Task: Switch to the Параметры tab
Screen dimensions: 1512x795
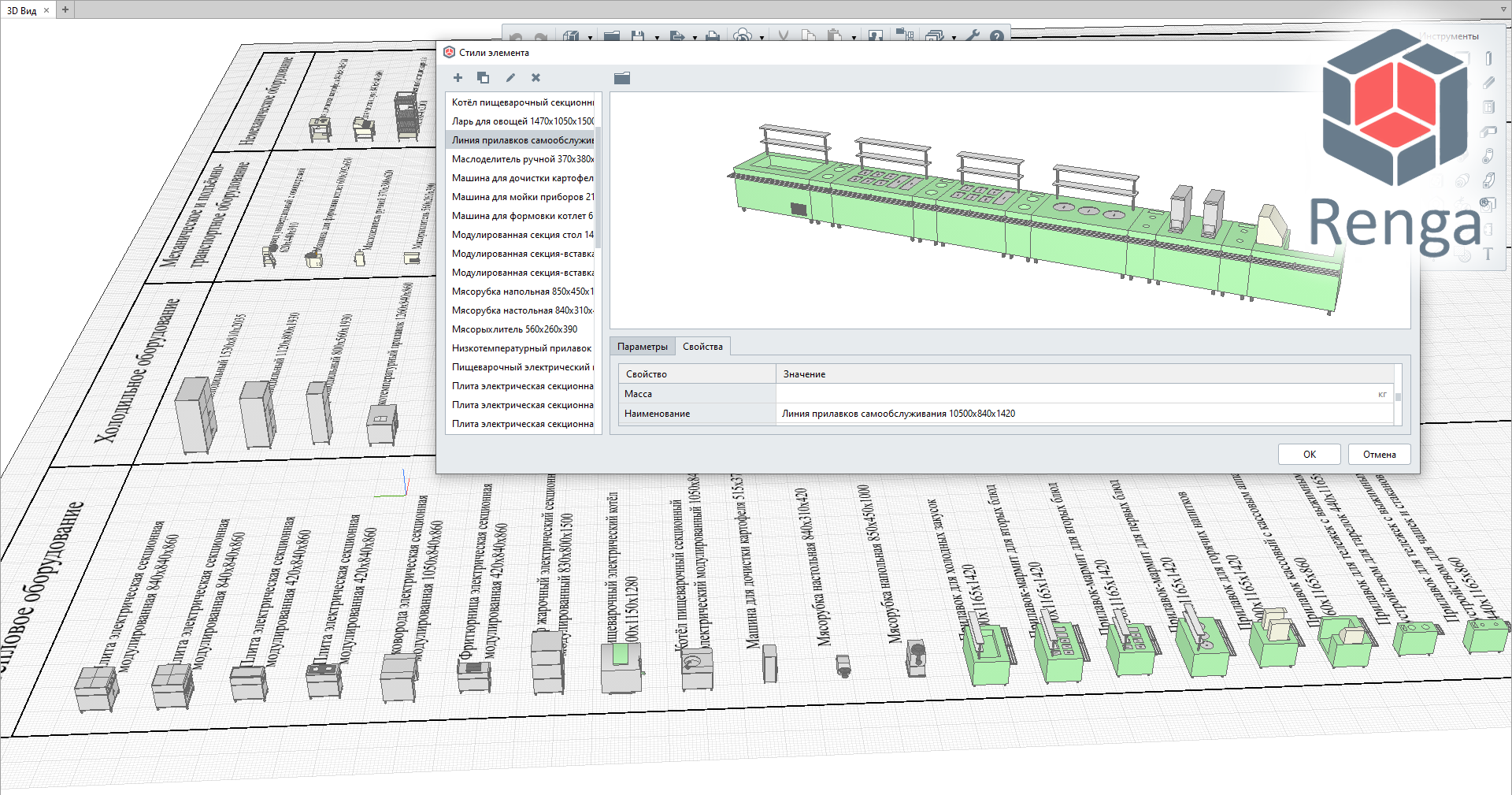Action: [642, 347]
